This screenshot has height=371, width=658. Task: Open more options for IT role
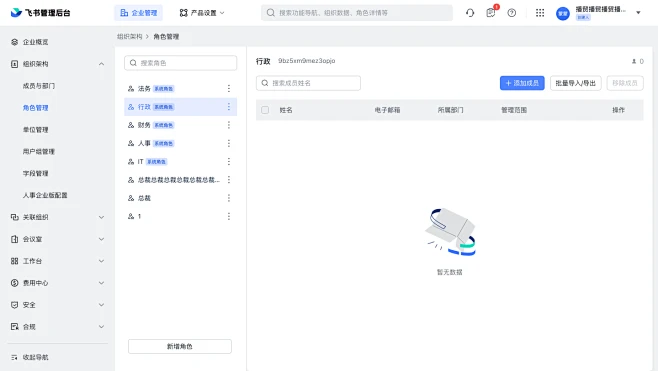[x=229, y=162]
